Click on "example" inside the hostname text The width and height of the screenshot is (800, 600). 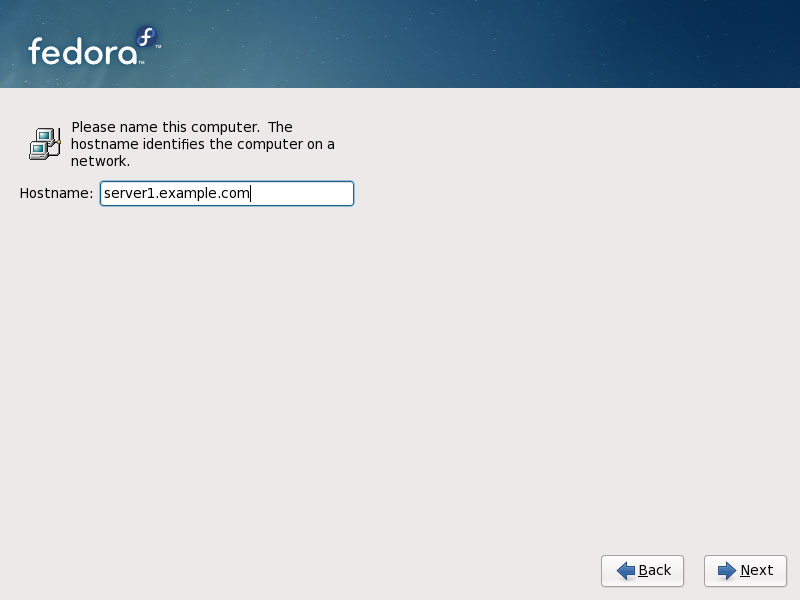tap(189, 193)
